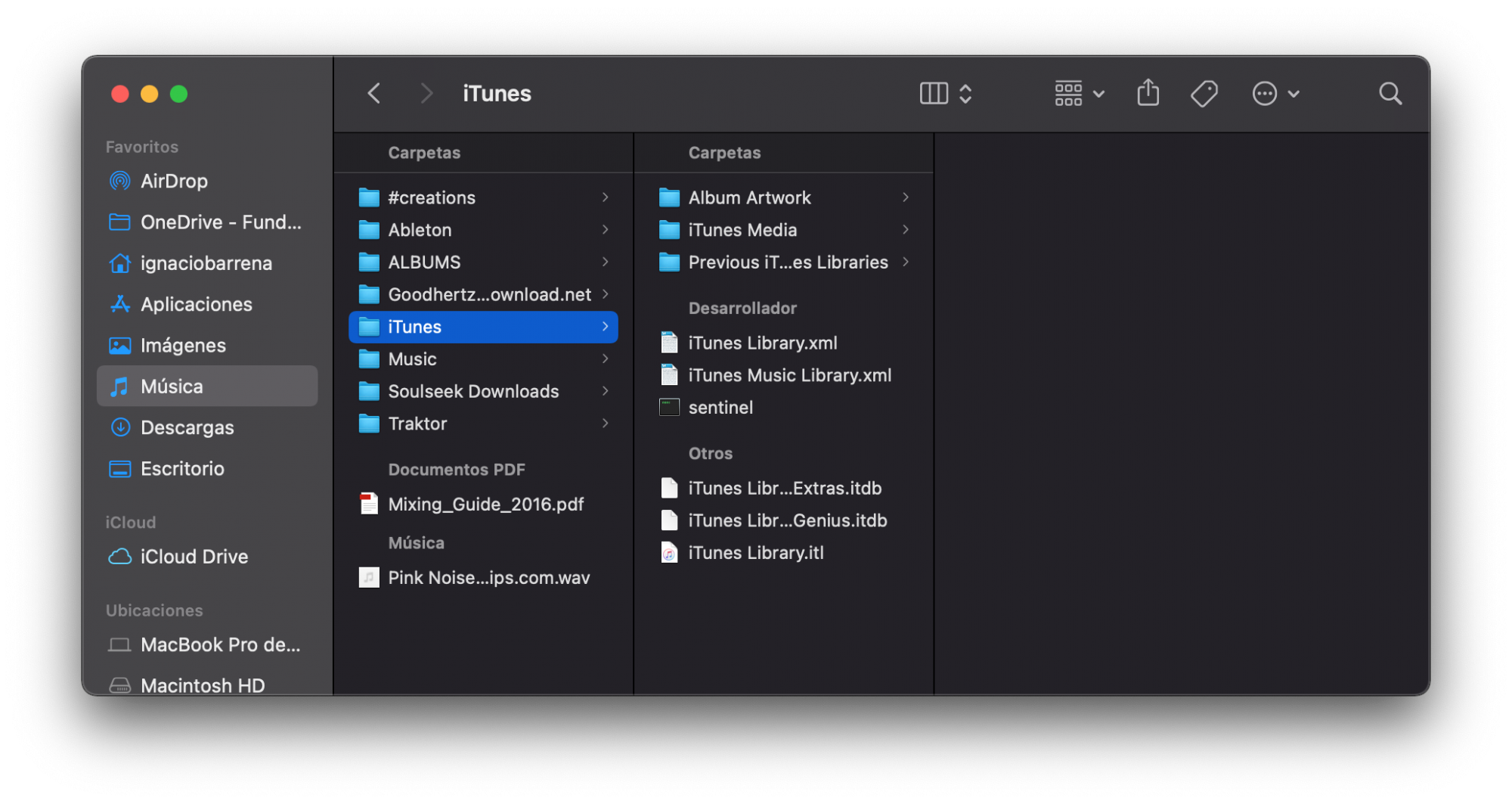The image size is (1512, 804).
Task: Select the Music folder
Action: (483, 359)
